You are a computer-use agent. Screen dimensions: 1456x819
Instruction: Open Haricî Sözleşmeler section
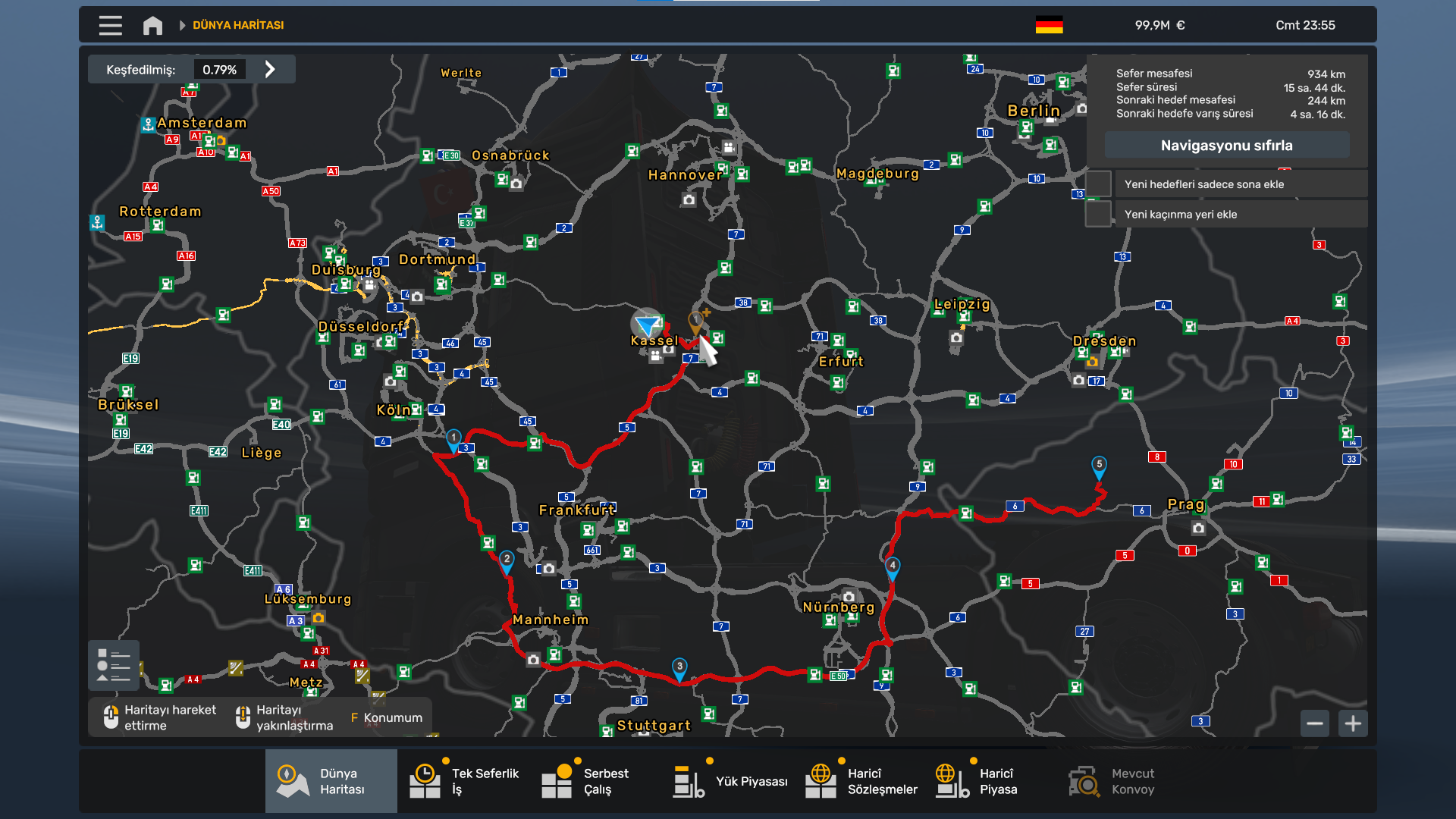click(x=861, y=781)
